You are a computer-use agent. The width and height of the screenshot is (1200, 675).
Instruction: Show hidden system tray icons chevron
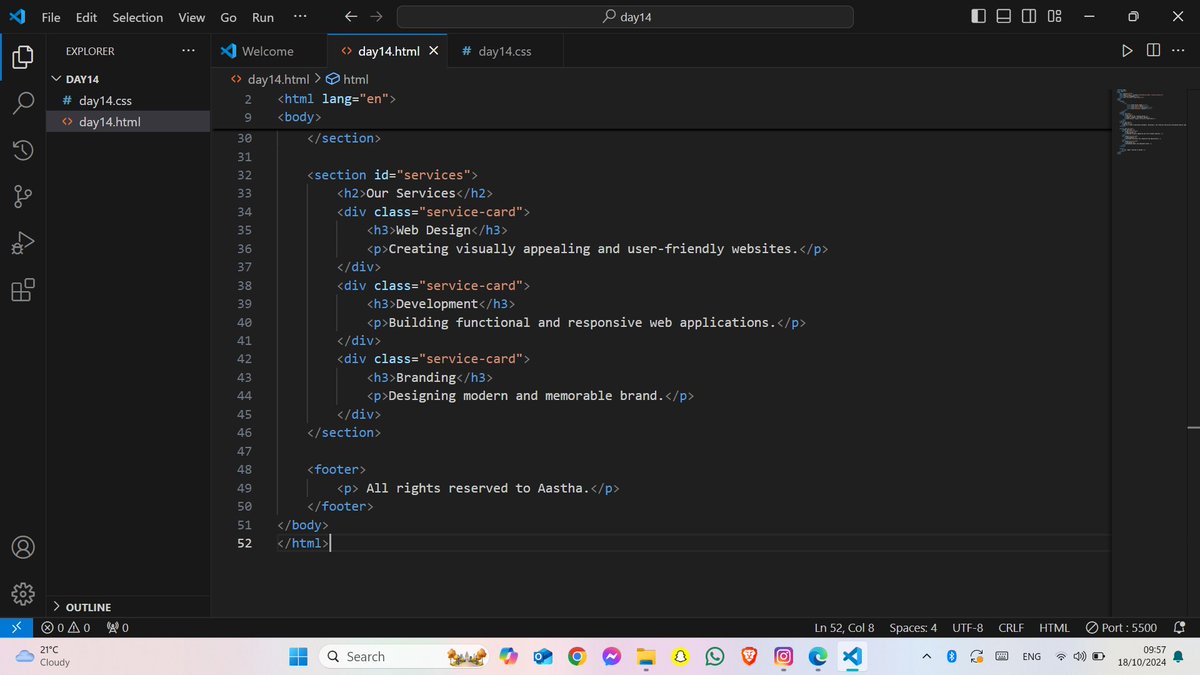pyautogui.click(x=927, y=656)
